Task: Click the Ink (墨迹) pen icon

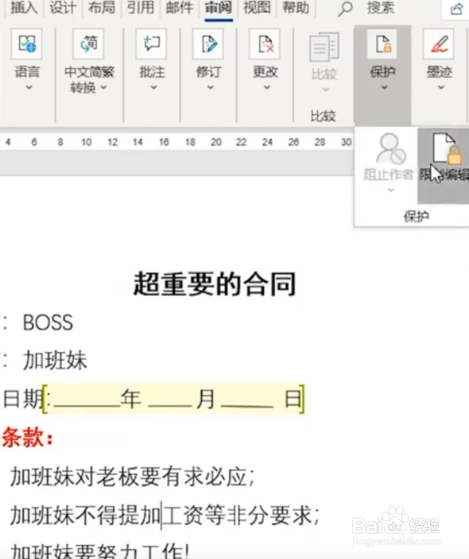Action: click(439, 44)
